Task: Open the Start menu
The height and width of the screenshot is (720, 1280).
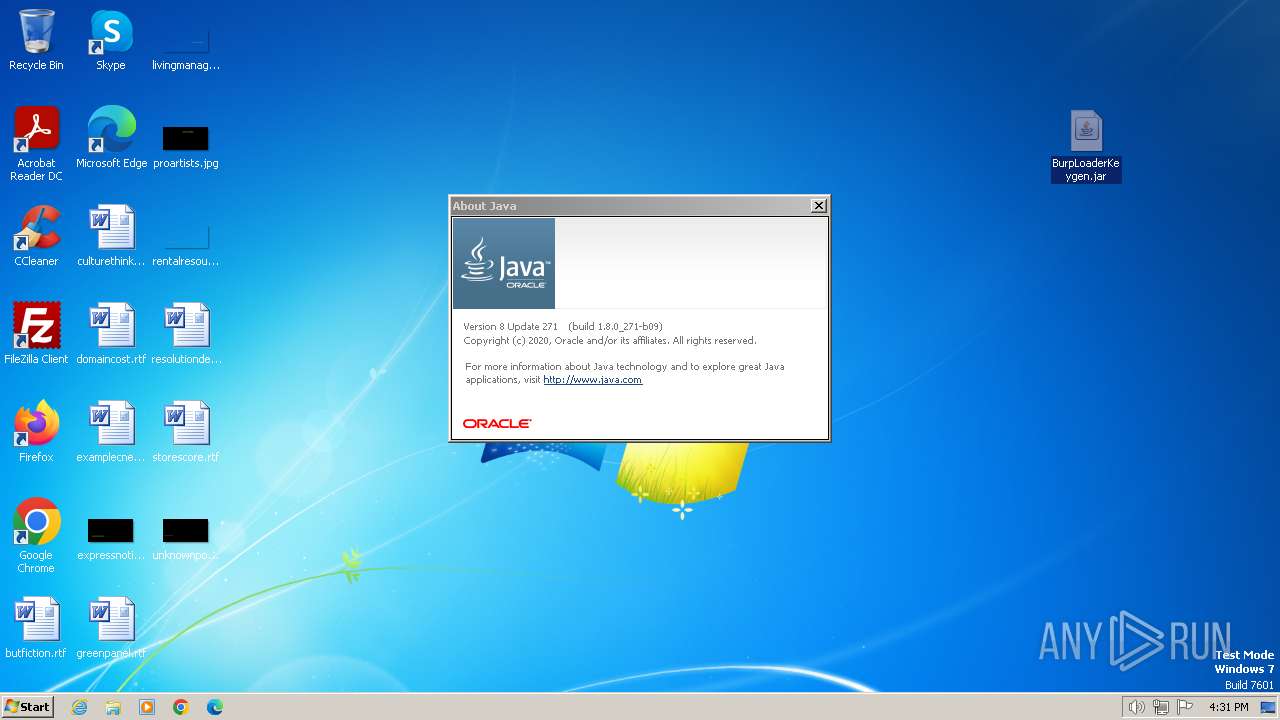Action: point(27,707)
